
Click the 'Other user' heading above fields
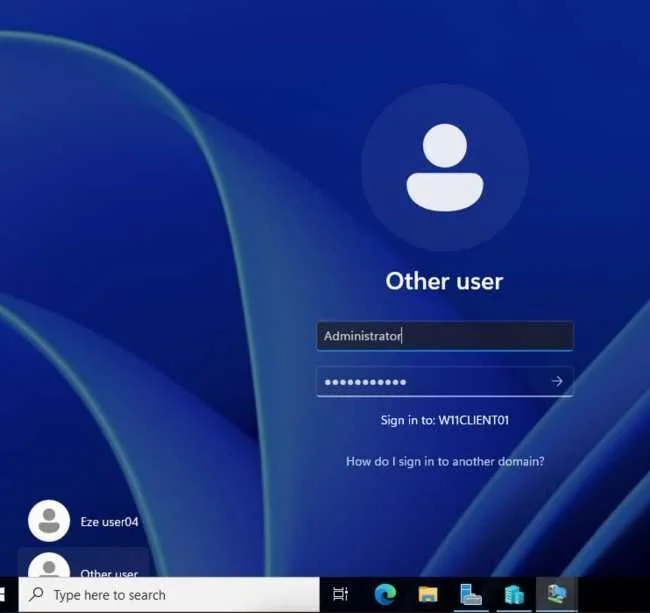(444, 281)
